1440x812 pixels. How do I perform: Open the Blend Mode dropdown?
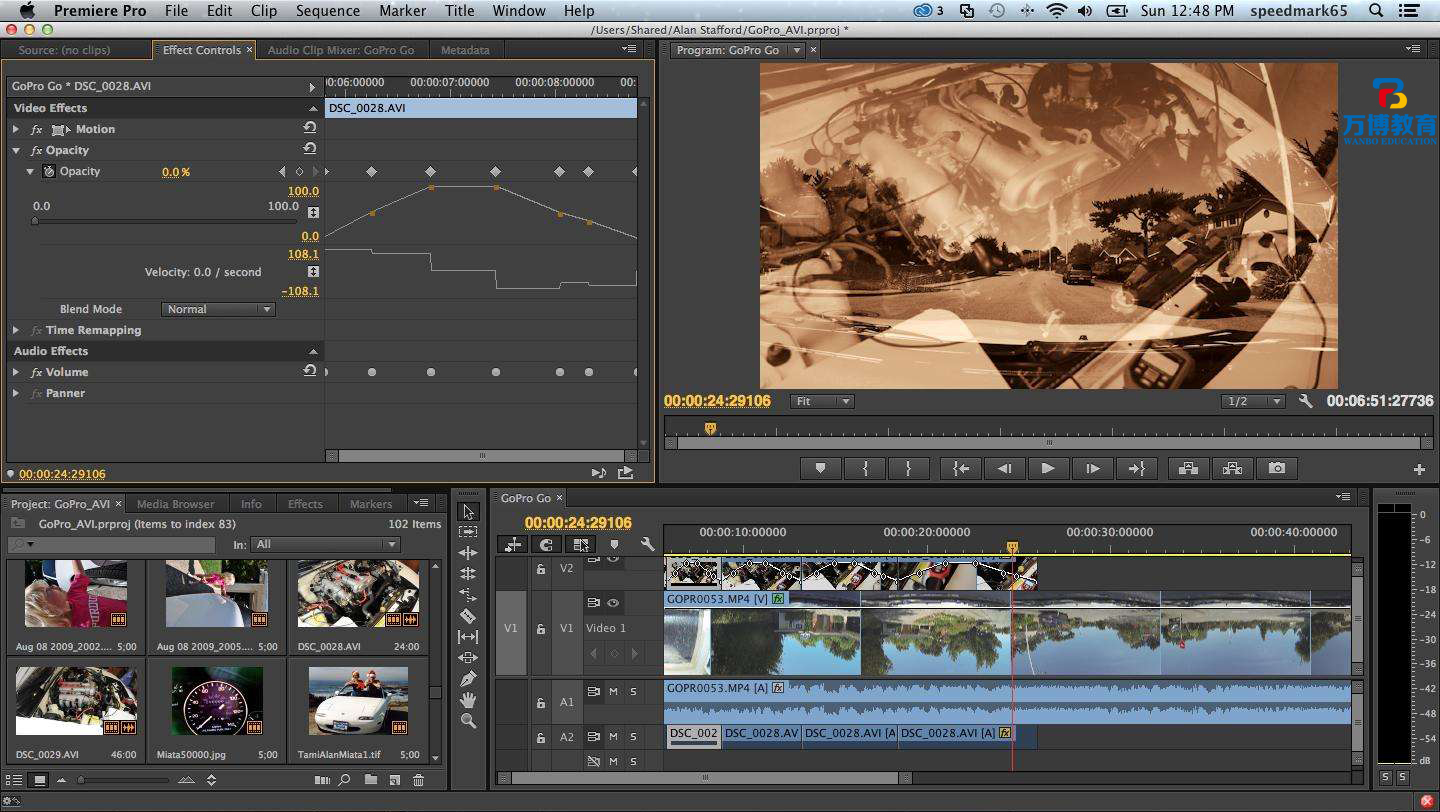[x=217, y=310]
